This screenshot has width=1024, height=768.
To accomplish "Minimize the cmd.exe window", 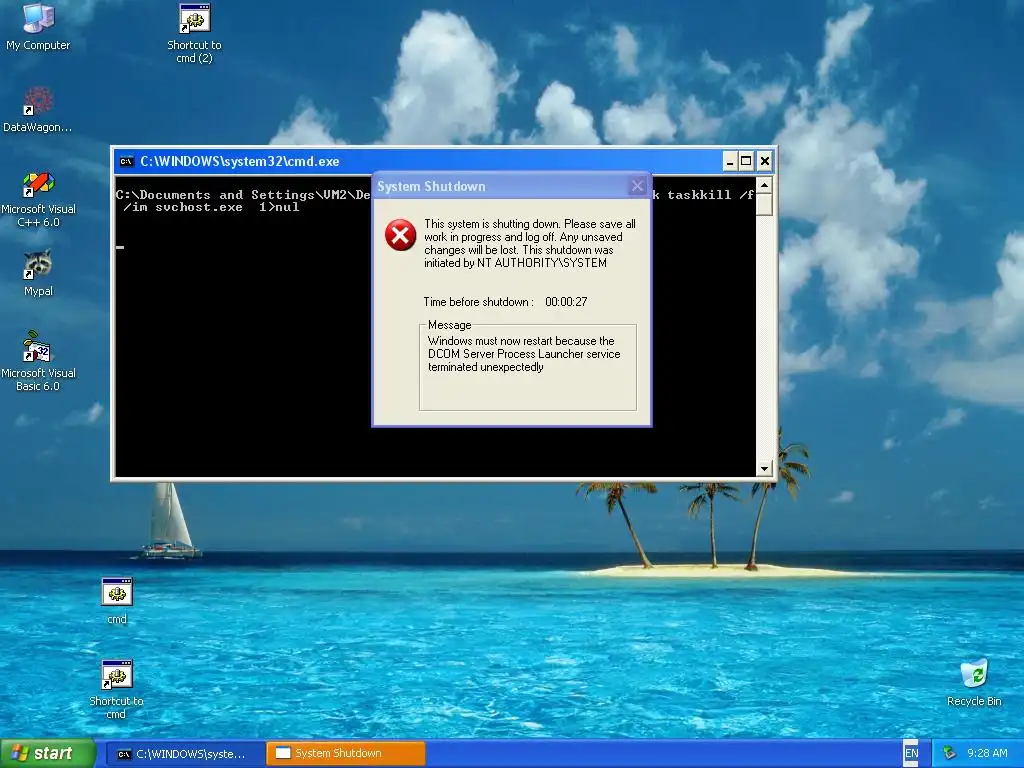I will [x=730, y=161].
